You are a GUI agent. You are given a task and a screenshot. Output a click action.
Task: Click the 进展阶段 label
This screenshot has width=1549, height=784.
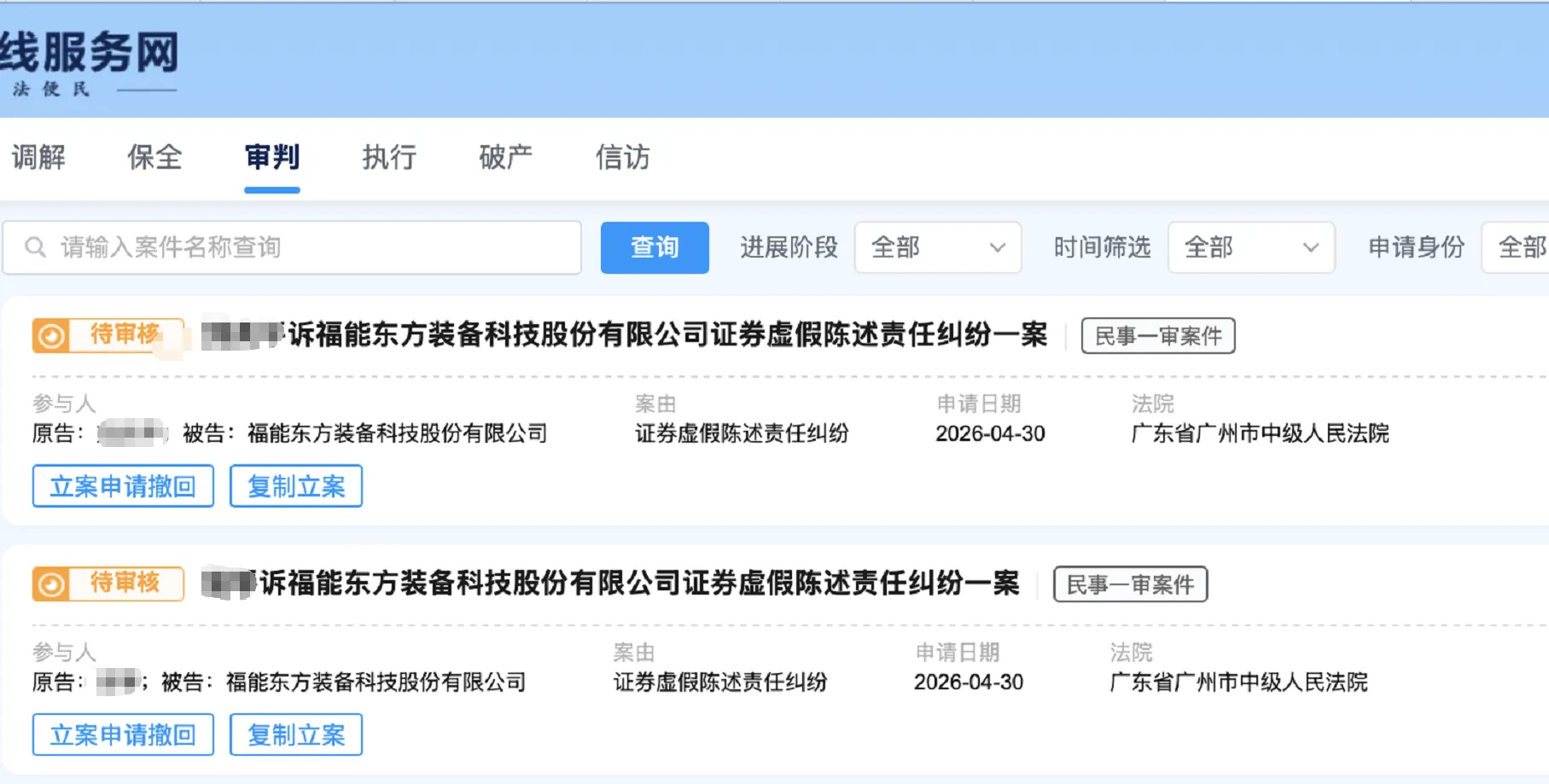coord(789,247)
